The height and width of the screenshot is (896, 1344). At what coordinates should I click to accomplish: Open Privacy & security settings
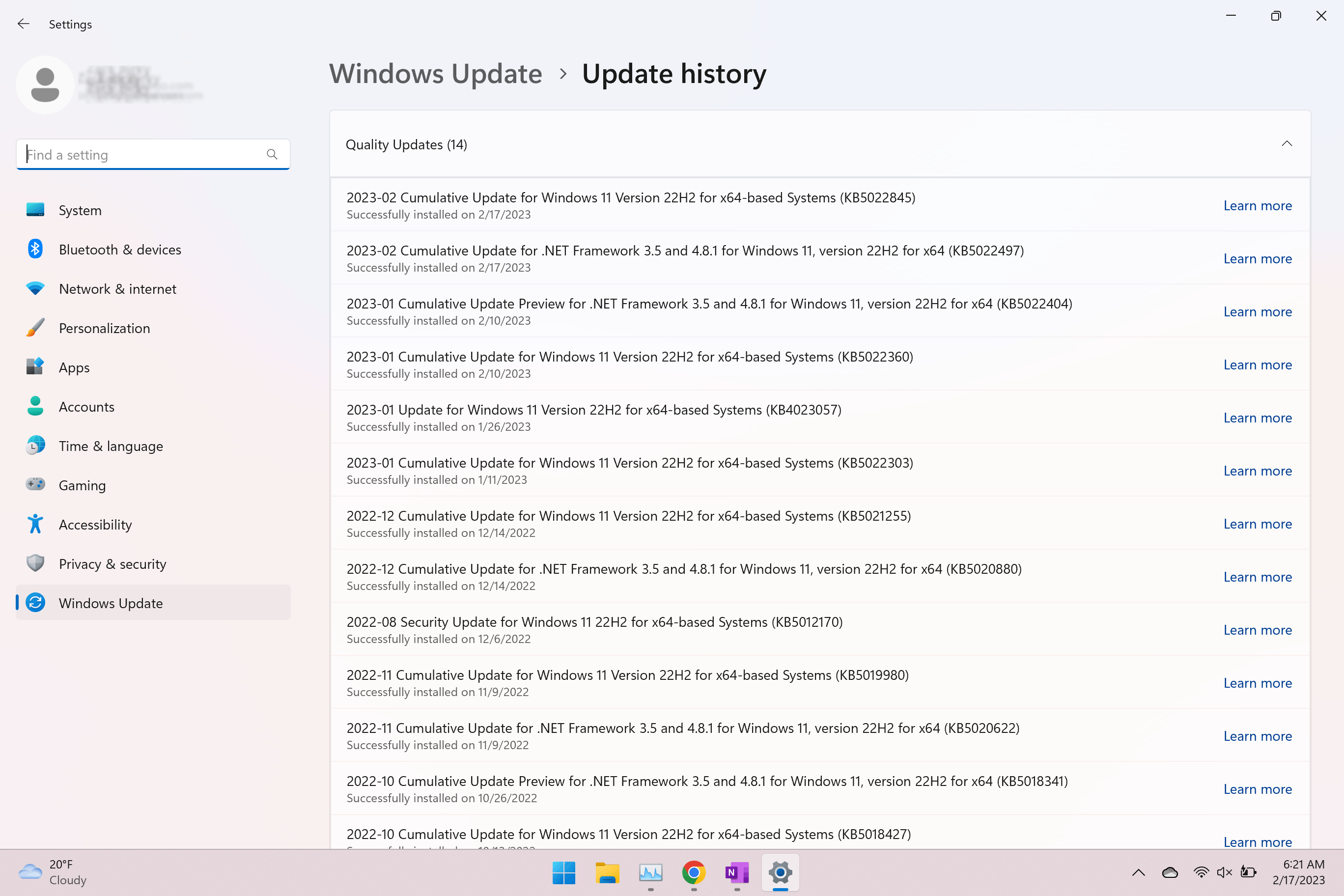pos(112,564)
